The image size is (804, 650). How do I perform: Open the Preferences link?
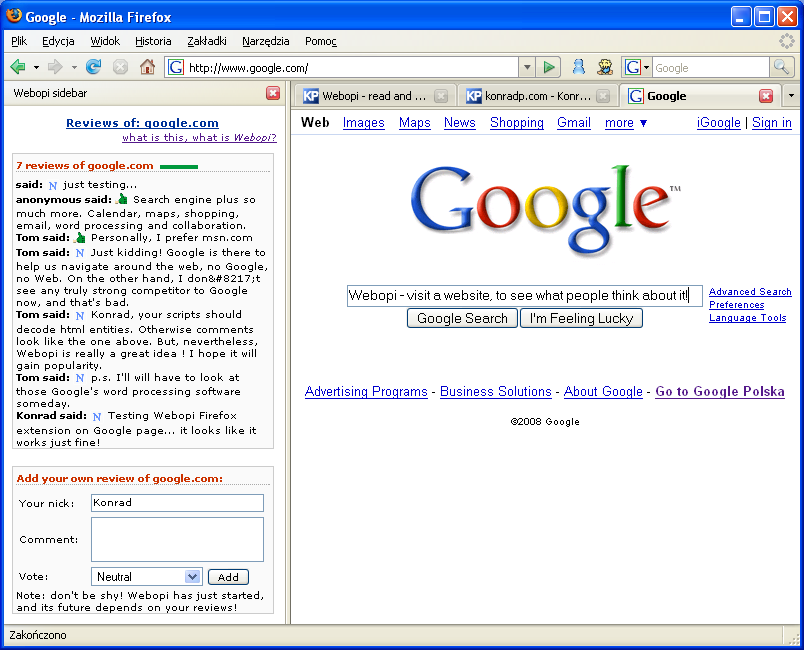[x=736, y=305]
